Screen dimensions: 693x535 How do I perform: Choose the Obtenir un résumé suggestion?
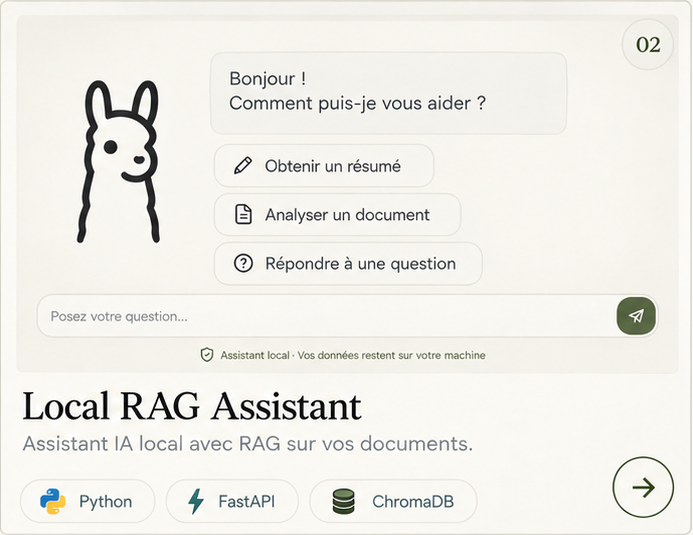(324, 166)
